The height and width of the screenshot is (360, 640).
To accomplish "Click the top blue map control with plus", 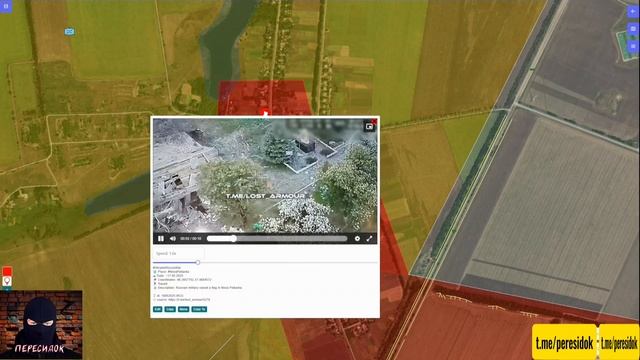I will 633,11.
